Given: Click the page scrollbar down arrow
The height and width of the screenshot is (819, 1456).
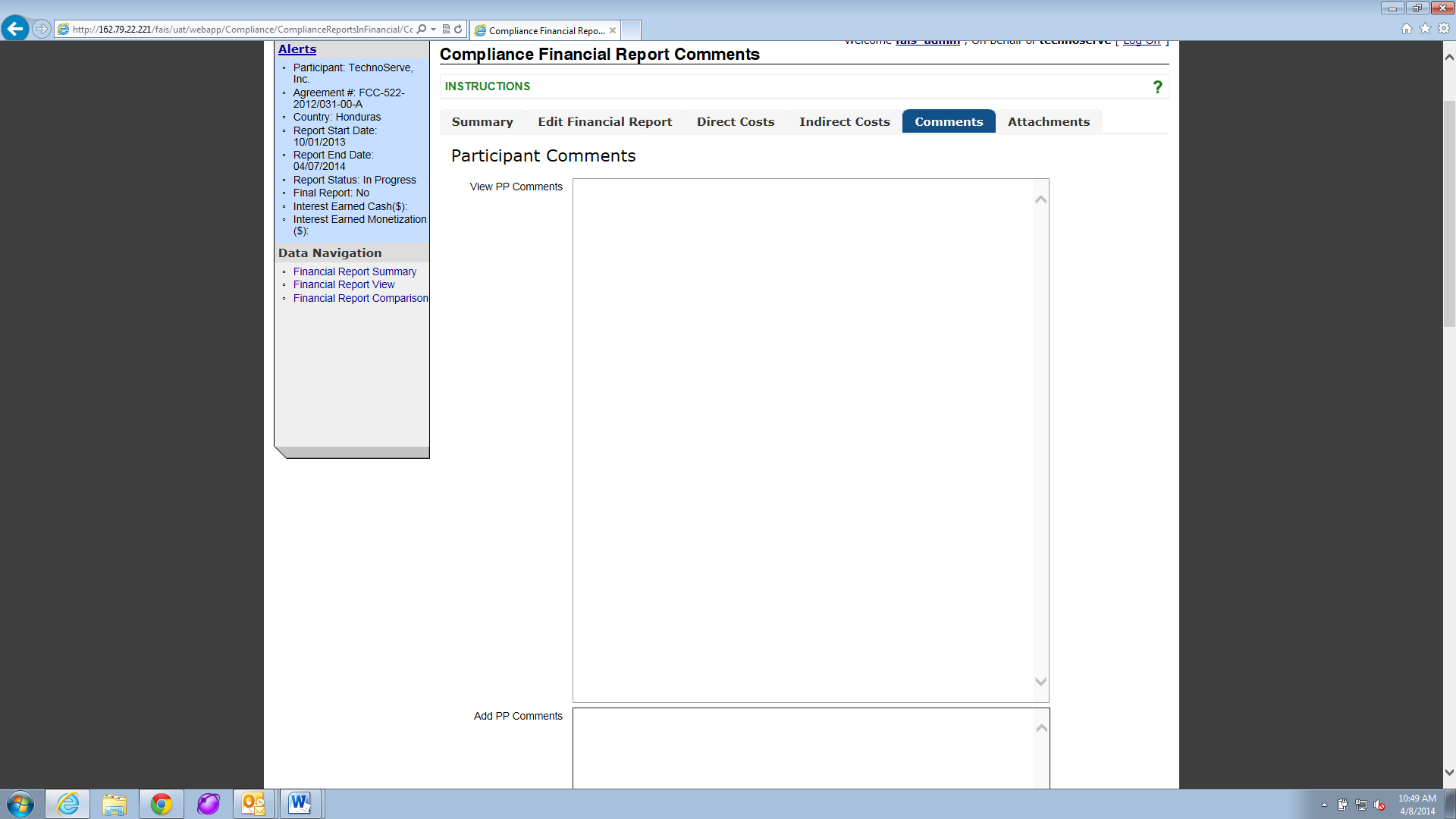Looking at the screenshot, I should coord(1448,773).
